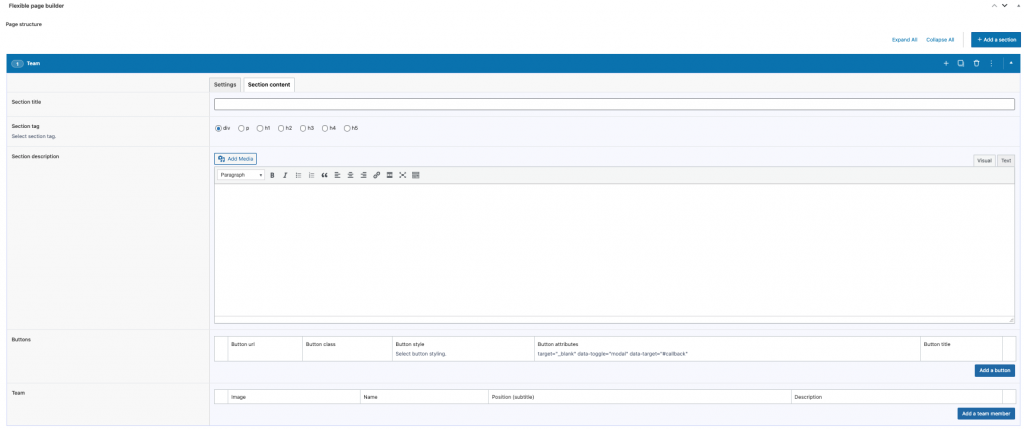The image size is (1024, 429).
Task: Click the Image column header in Team table
Action: [238, 397]
